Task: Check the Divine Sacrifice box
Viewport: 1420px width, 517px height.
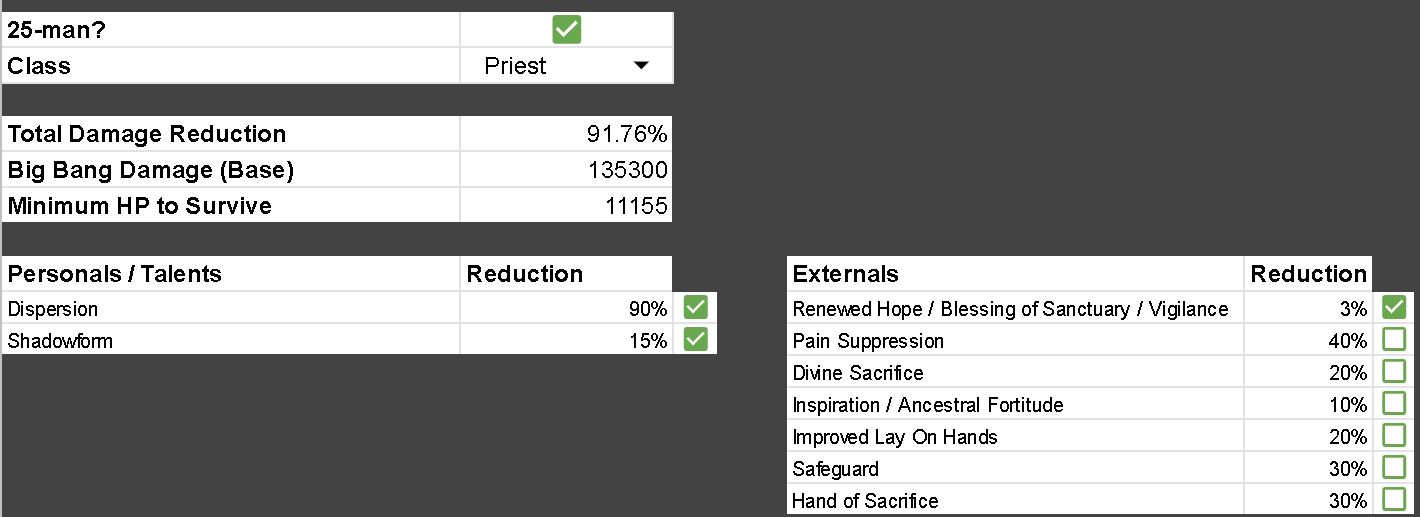Action: pyautogui.click(x=1394, y=372)
